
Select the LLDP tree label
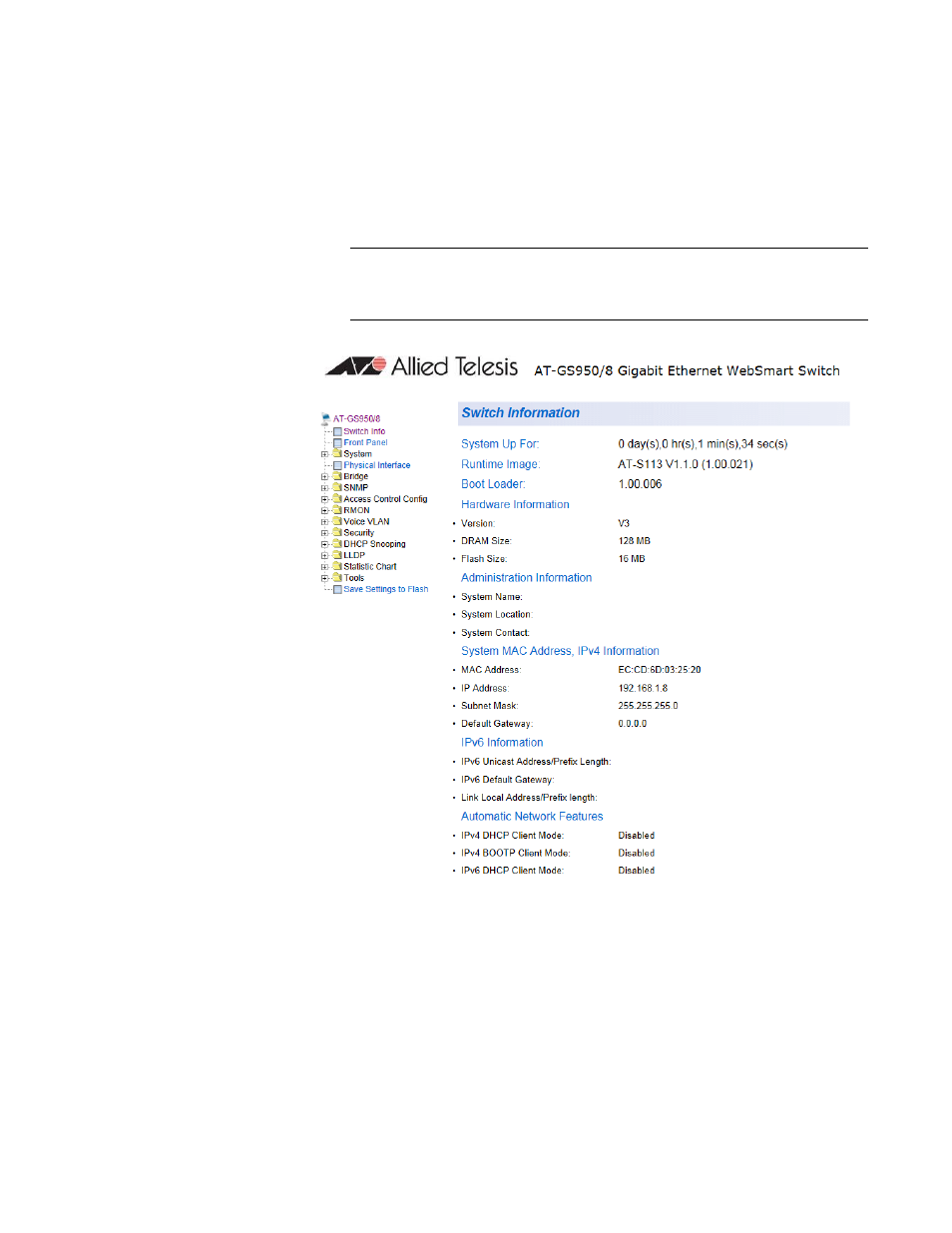click(354, 555)
